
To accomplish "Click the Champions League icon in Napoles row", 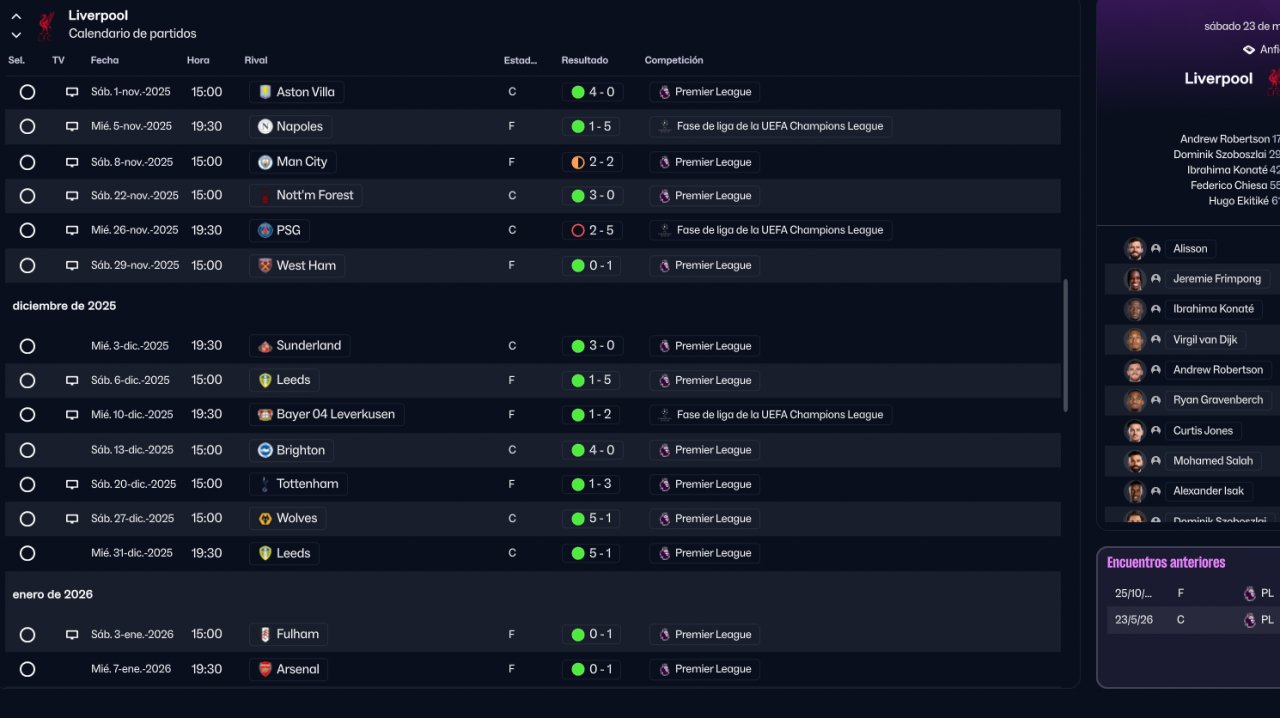I will click(665, 127).
